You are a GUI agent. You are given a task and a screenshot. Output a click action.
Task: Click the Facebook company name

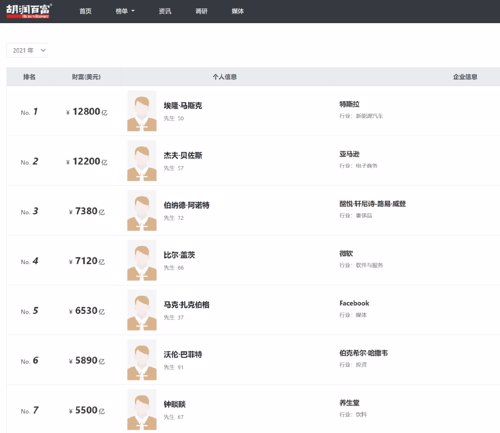pos(354,303)
